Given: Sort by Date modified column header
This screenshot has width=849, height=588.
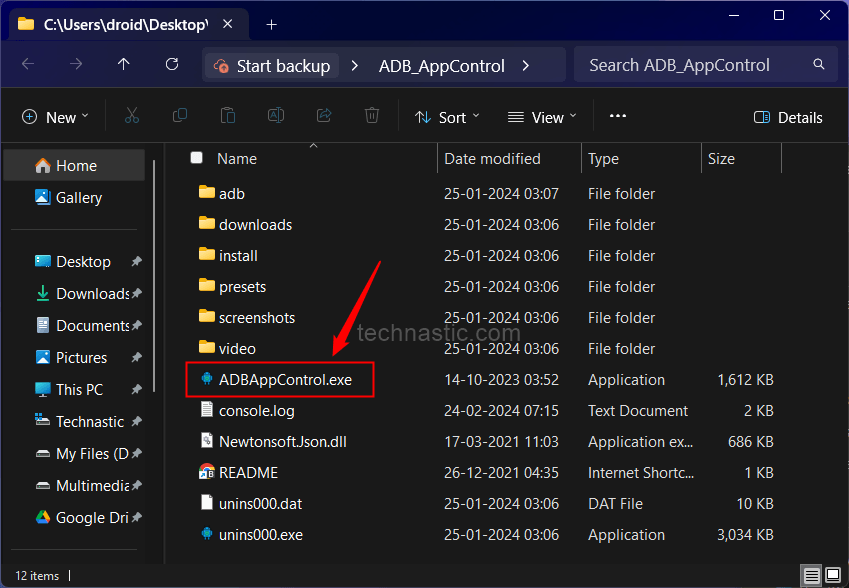Looking at the screenshot, I should pos(492,159).
